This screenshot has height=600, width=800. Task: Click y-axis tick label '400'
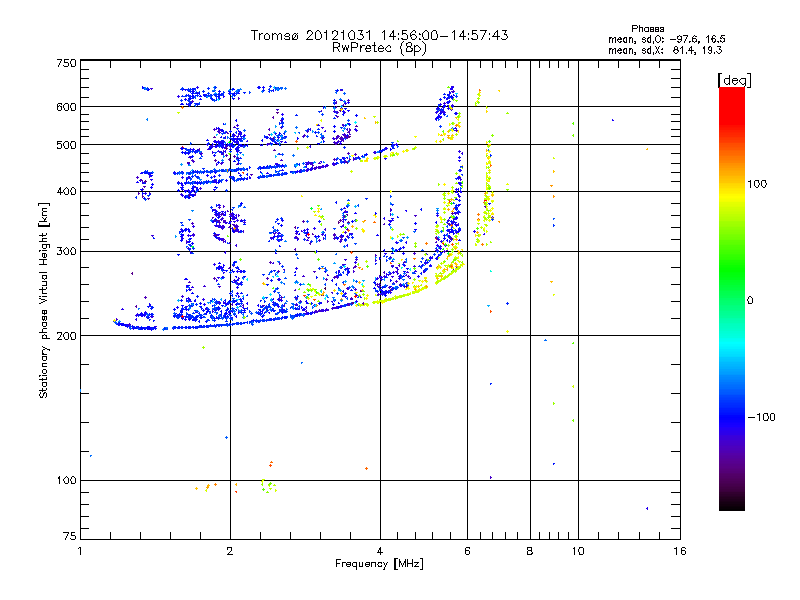click(x=66, y=192)
